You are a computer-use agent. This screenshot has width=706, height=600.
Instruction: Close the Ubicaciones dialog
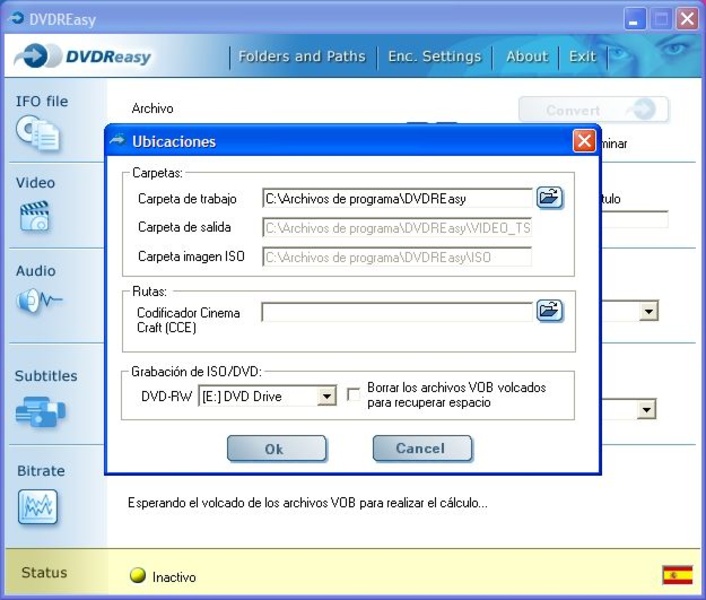(584, 141)
